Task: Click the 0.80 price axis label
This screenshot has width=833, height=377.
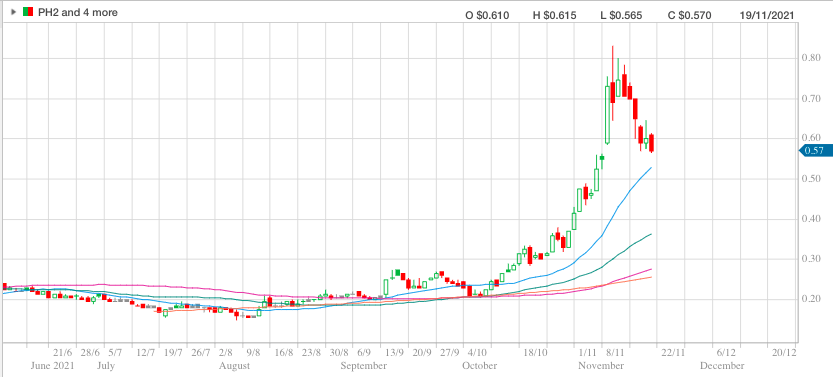Action: coord(811,58)
